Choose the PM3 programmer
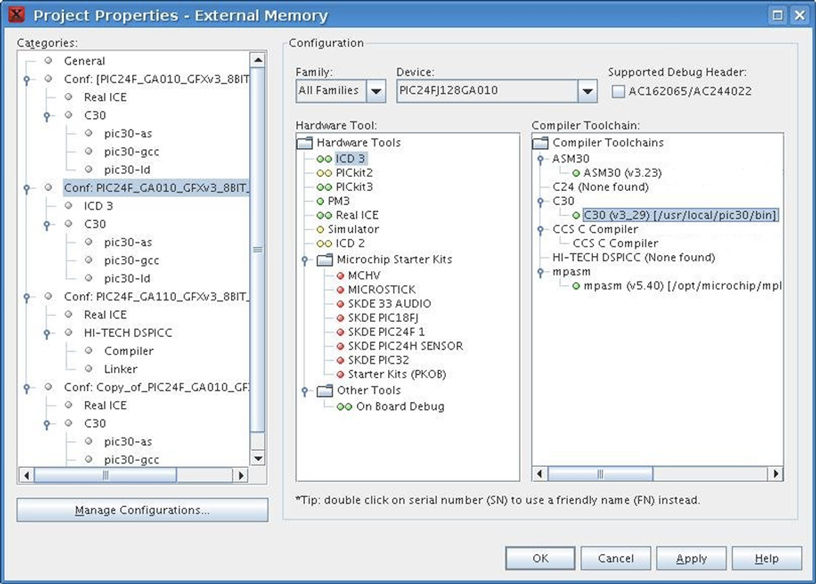The image size is (816, 584). pos(340,200)
